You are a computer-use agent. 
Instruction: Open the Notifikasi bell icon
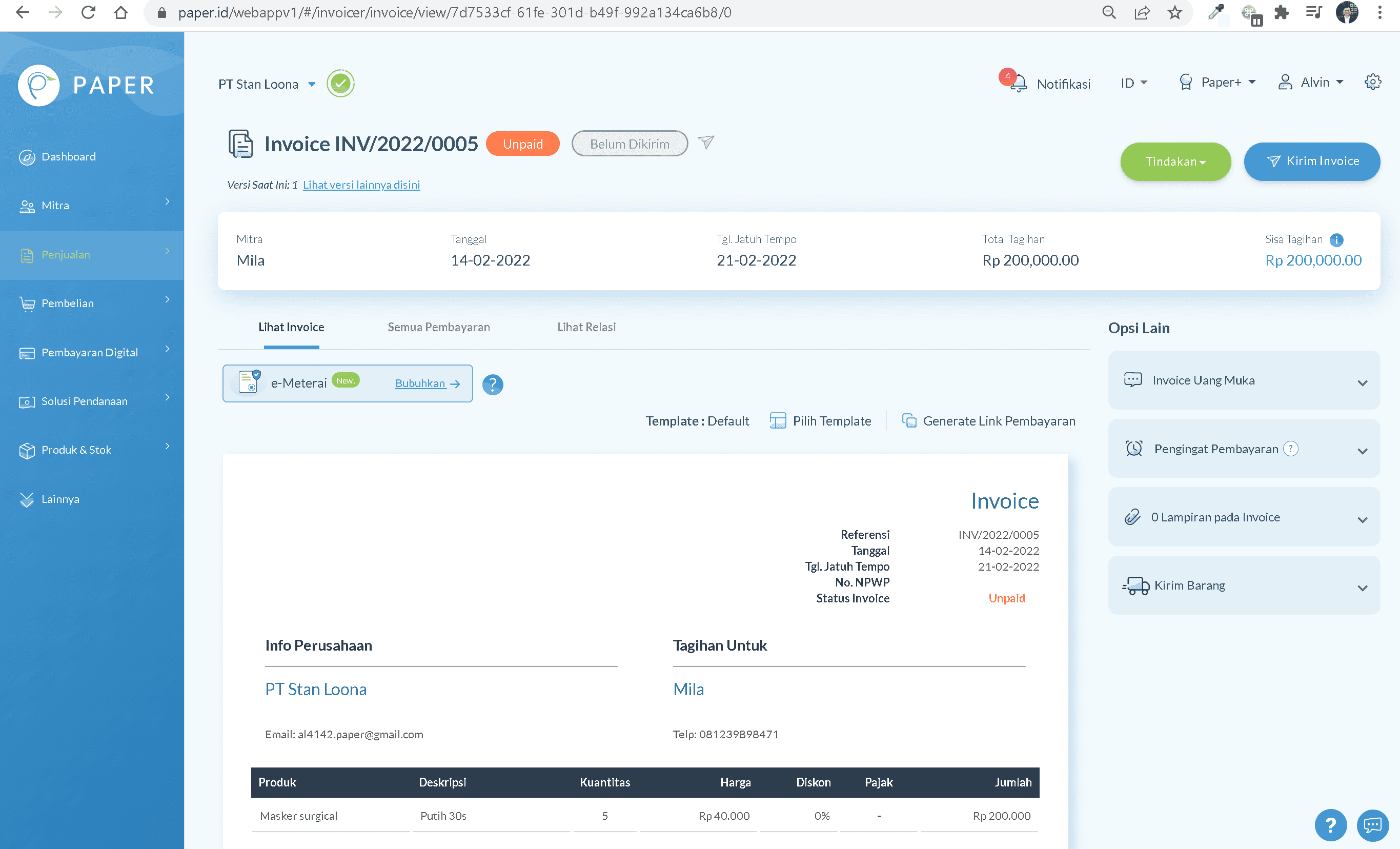pos(1019,83)
